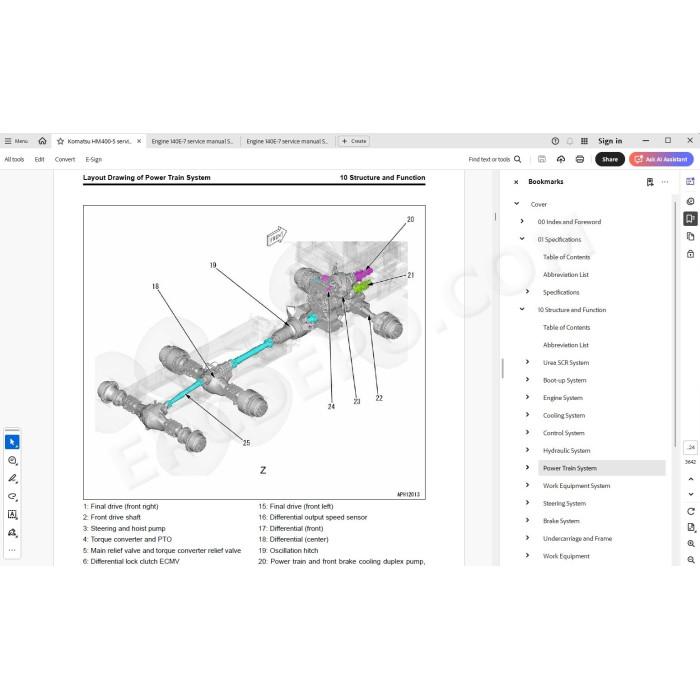This screenshot has height=700, width=700.
Task: Open the AI assistant side panel icon
Action: point(690,181)
